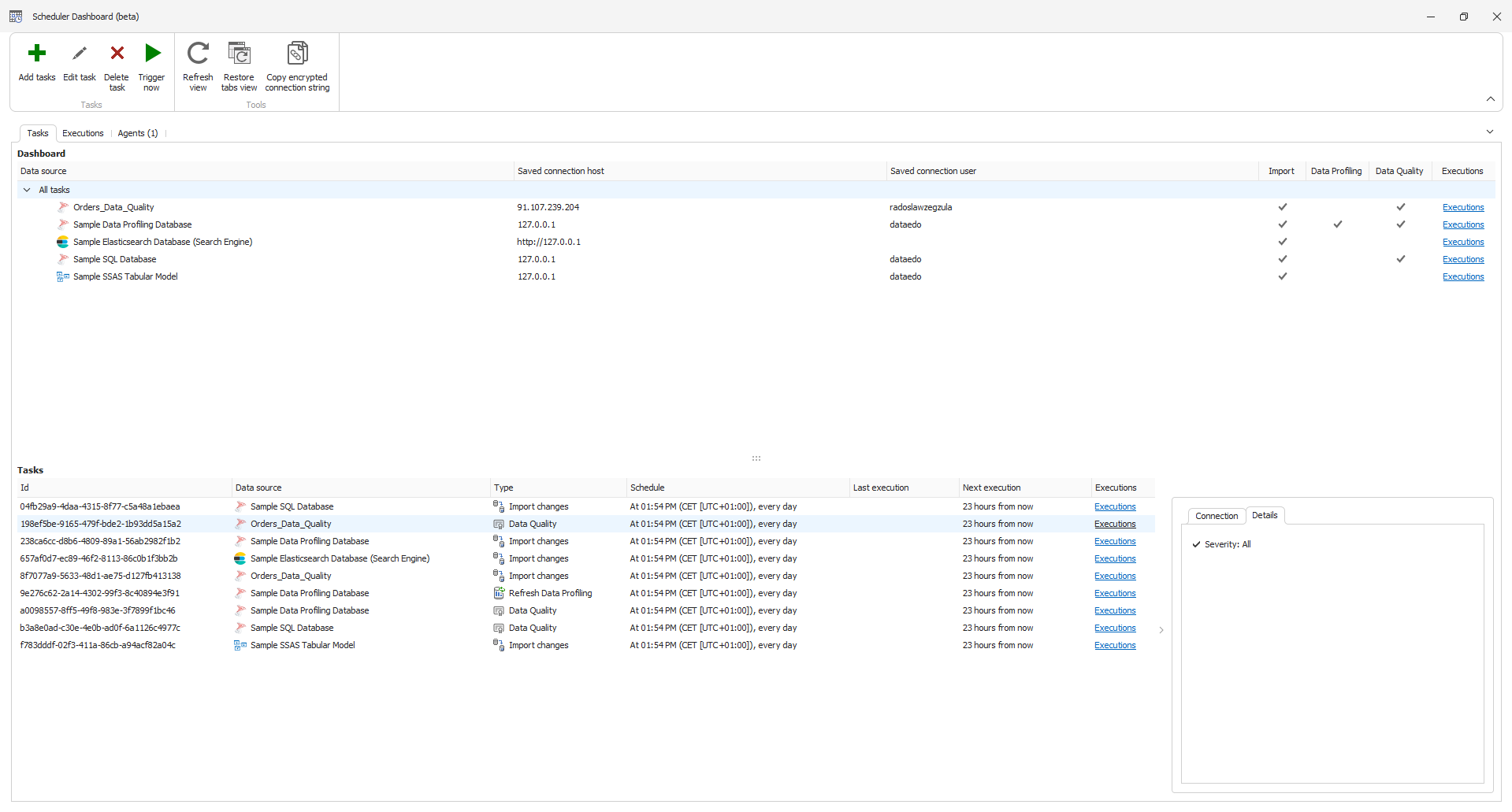Click Import checkmark for Sample Elasticsearch Database
1512x812 pixels.
(1283, 242)
